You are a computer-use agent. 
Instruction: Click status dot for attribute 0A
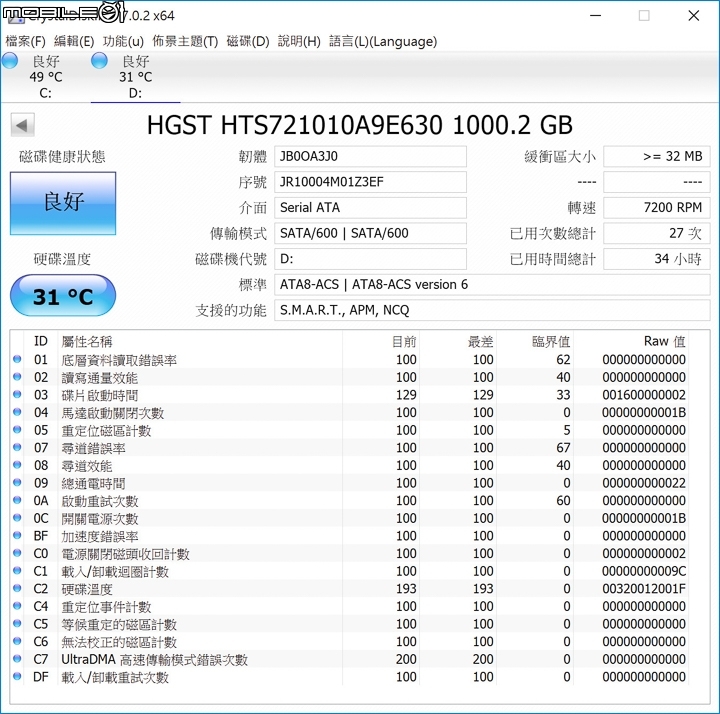coord(17,500)
